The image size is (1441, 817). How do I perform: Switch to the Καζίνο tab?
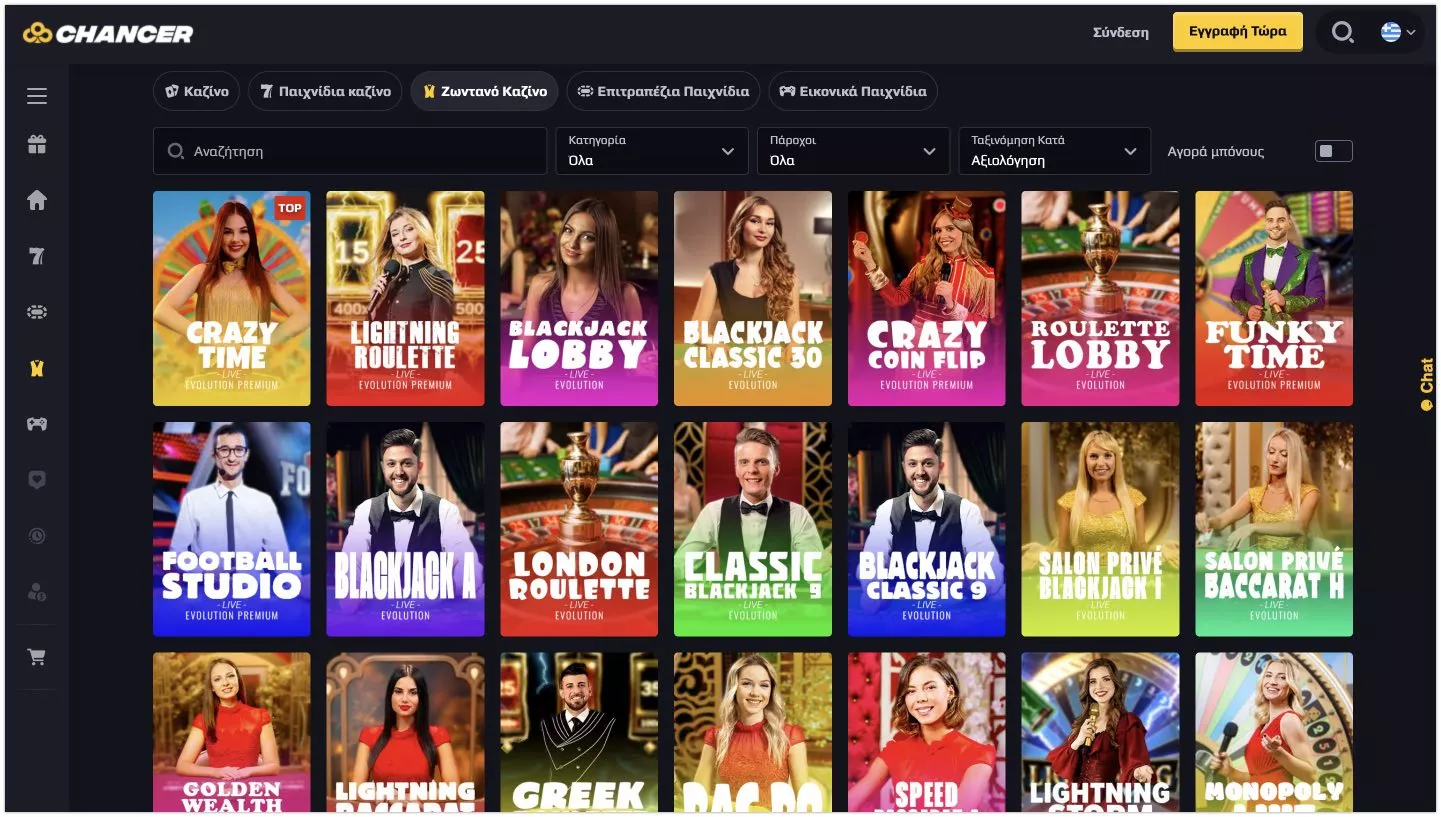click(x=196, y=91)
